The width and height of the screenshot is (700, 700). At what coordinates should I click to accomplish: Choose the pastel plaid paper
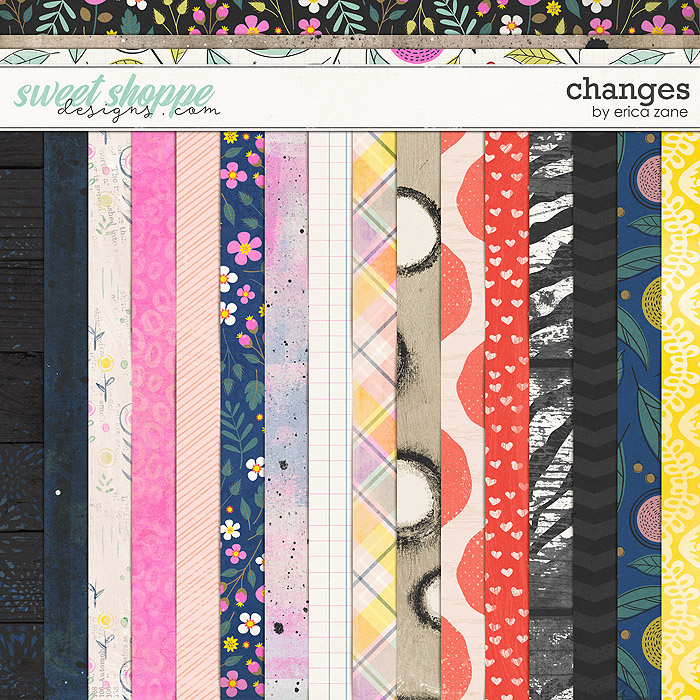375,416
